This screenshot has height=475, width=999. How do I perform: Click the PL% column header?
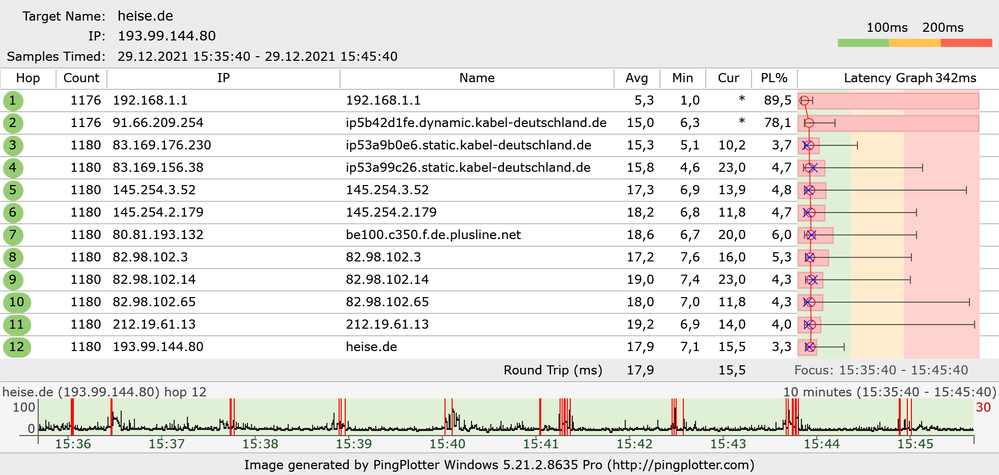[774, 78]
